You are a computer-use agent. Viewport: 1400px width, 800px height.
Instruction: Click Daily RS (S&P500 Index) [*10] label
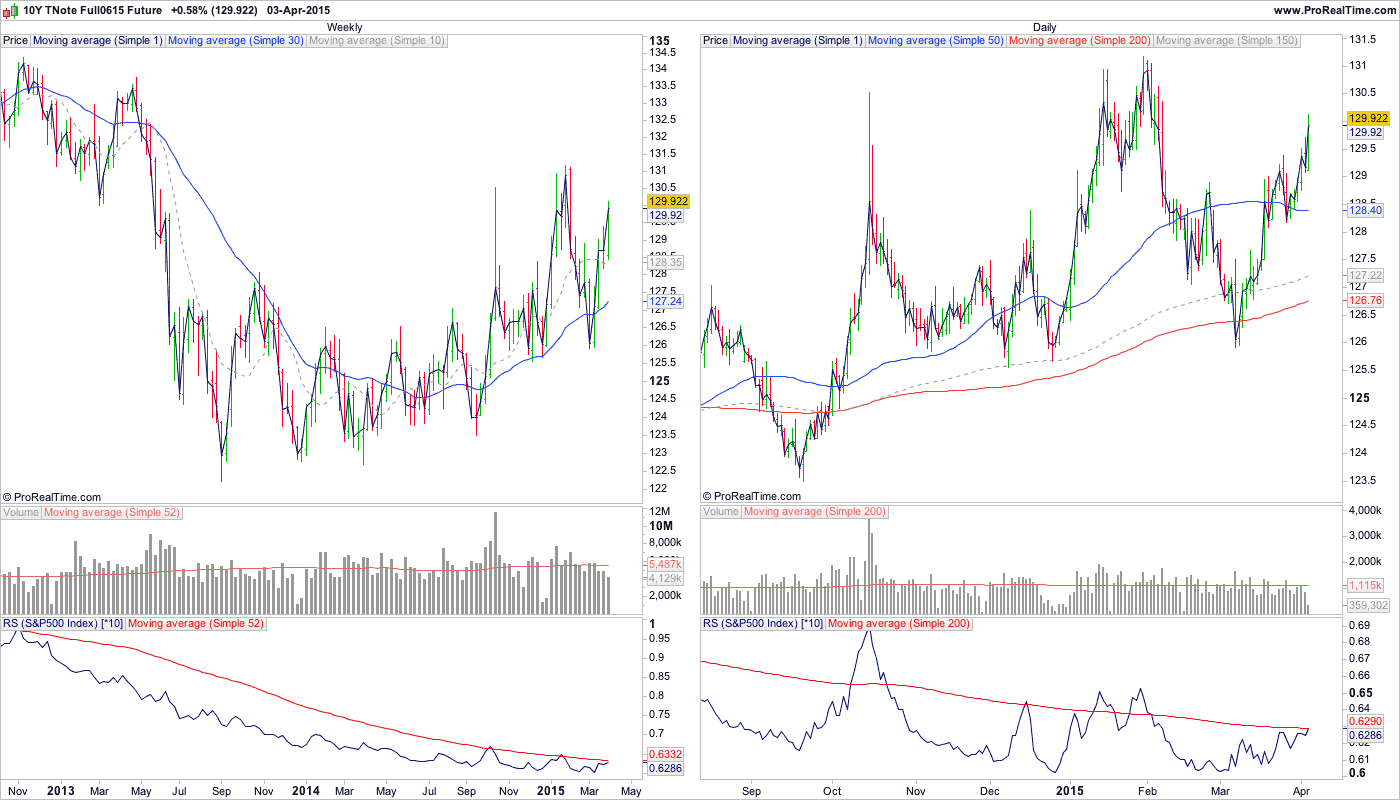click(764, 623)
